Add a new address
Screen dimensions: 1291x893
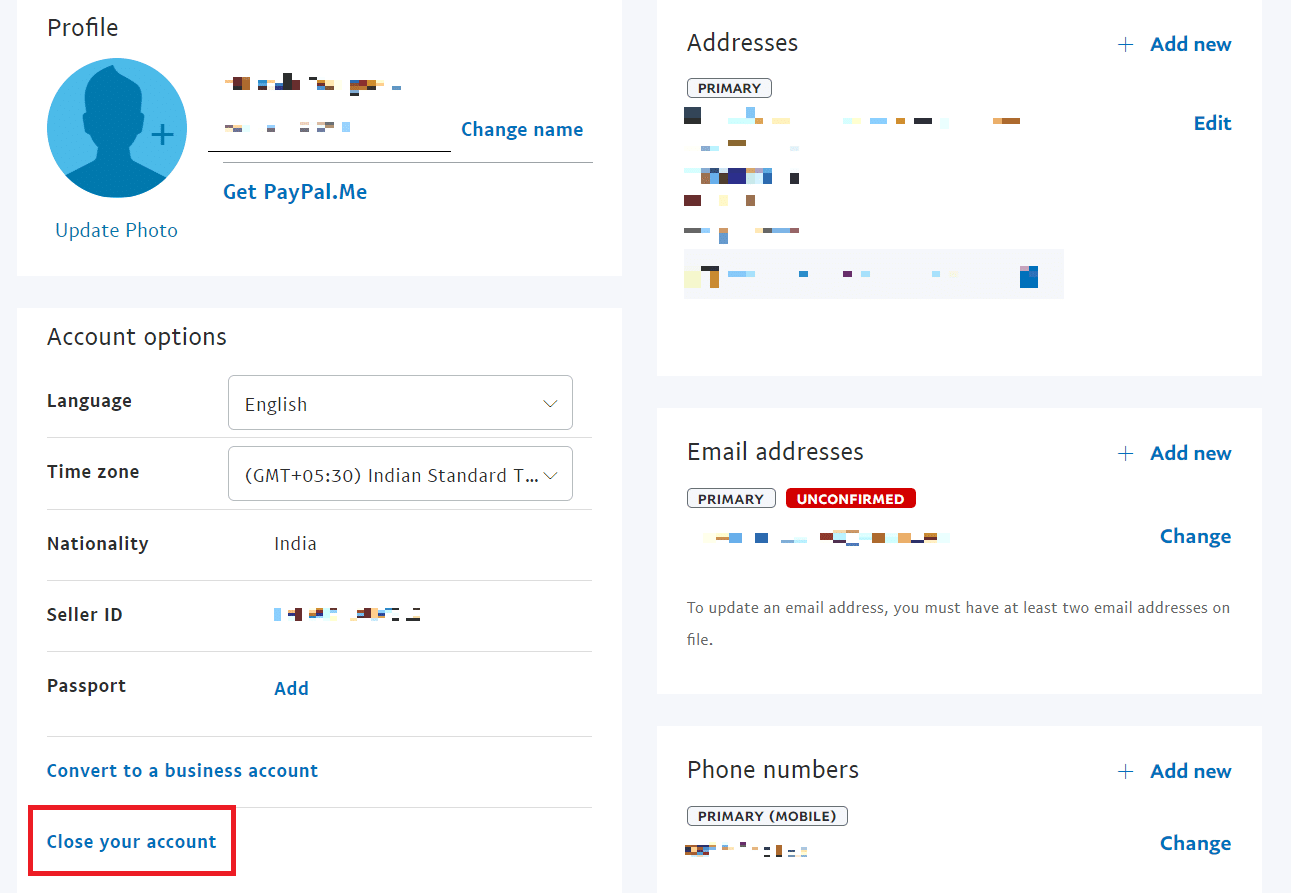pos(1191,44)
